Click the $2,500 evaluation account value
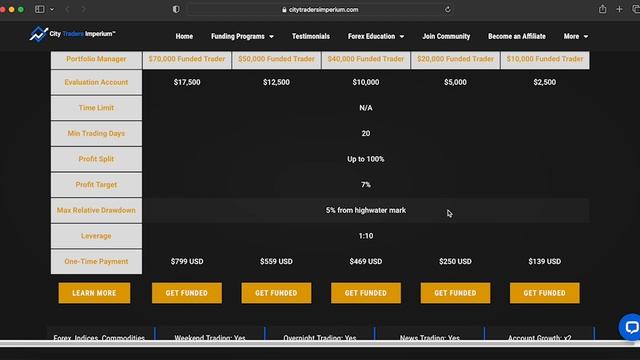 tap(544, 82)
